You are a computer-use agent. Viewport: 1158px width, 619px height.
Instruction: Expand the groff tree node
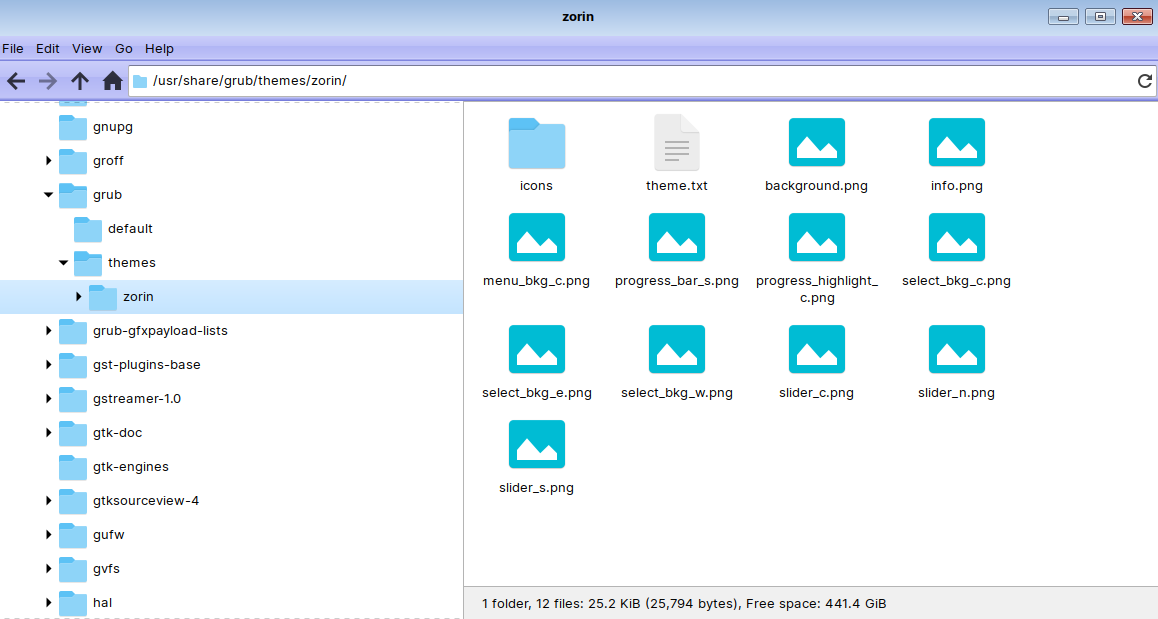(48, 161)
